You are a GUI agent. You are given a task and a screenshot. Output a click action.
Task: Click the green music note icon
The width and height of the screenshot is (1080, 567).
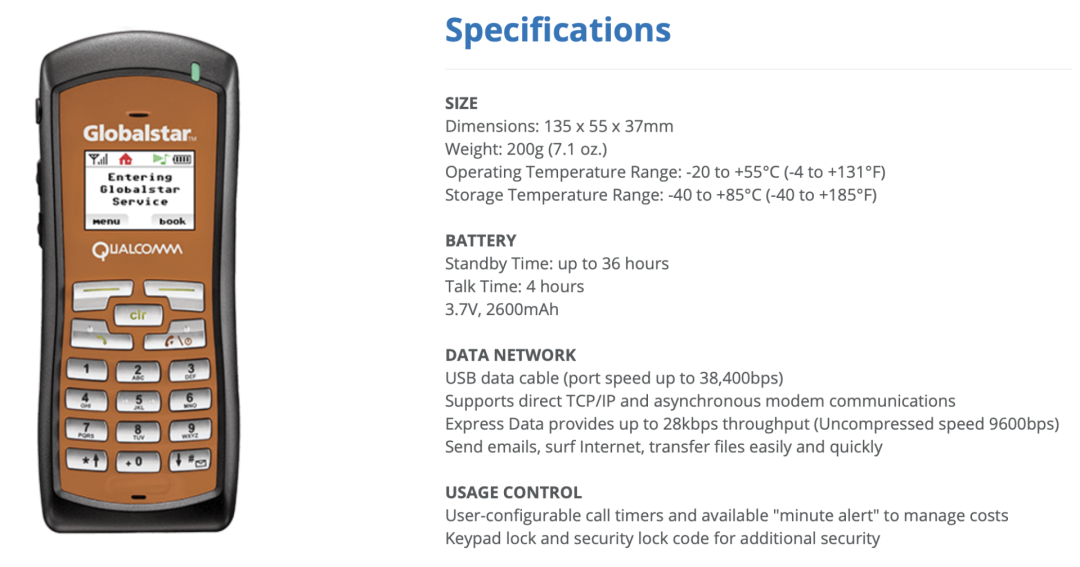158,159
